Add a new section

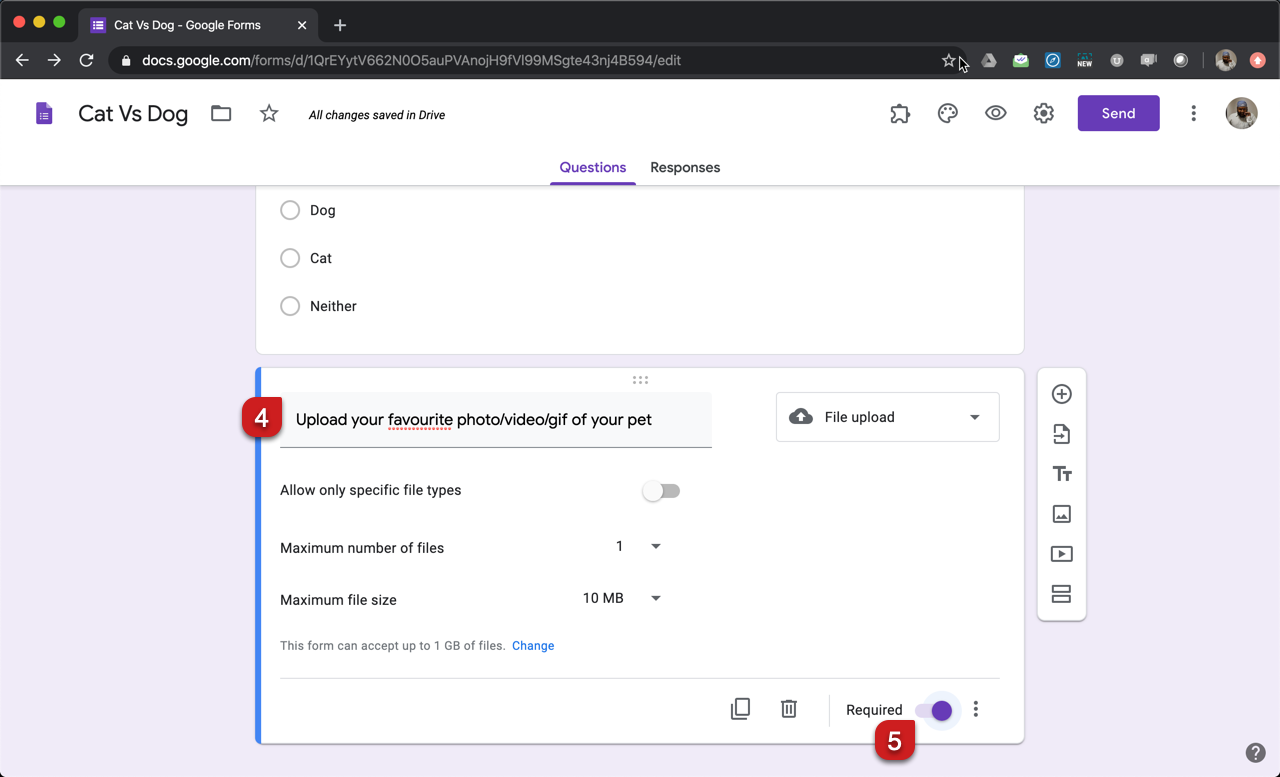click(x=1061, y=593)
